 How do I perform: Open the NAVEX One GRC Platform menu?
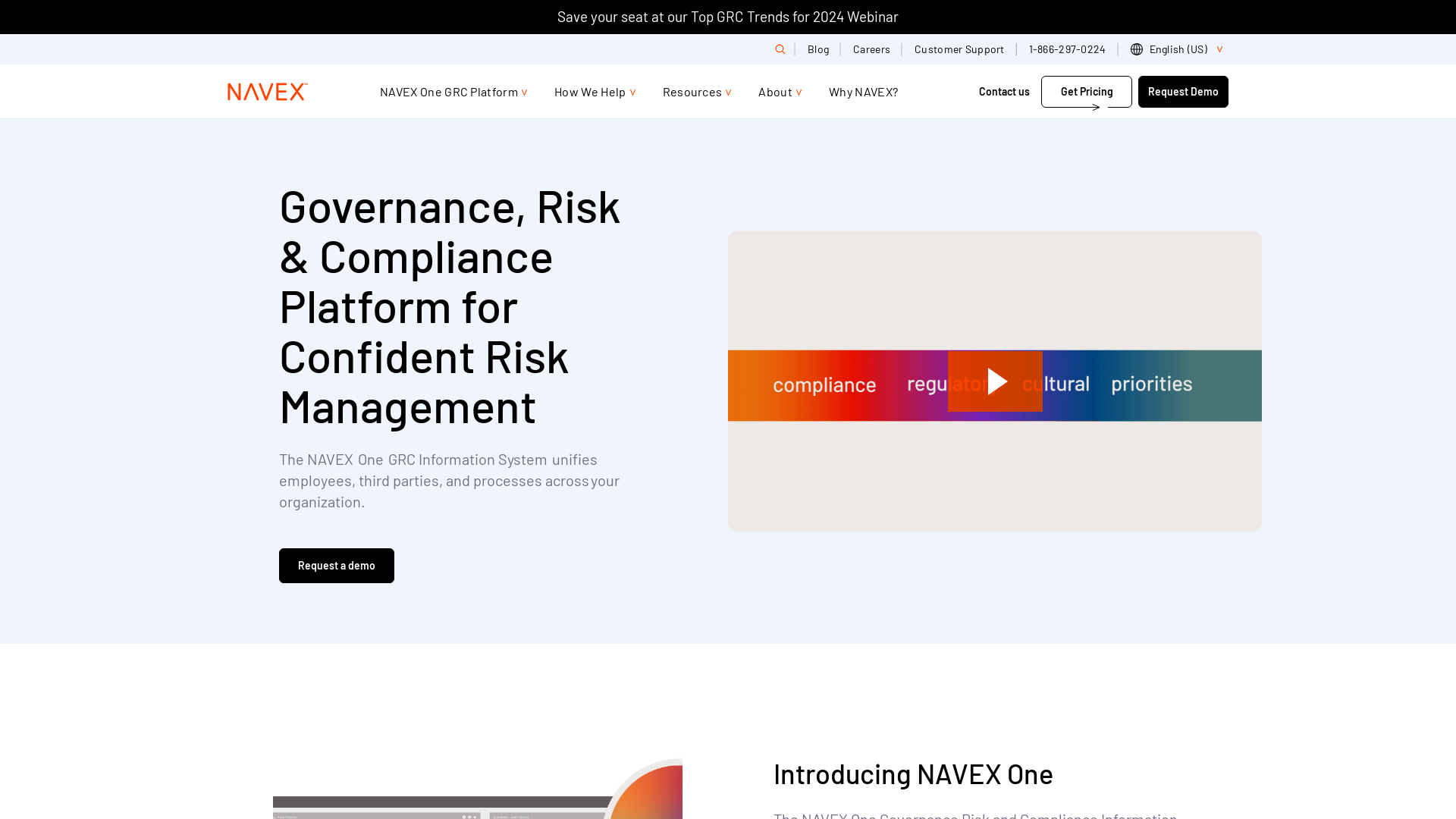[x=453, y=92]
